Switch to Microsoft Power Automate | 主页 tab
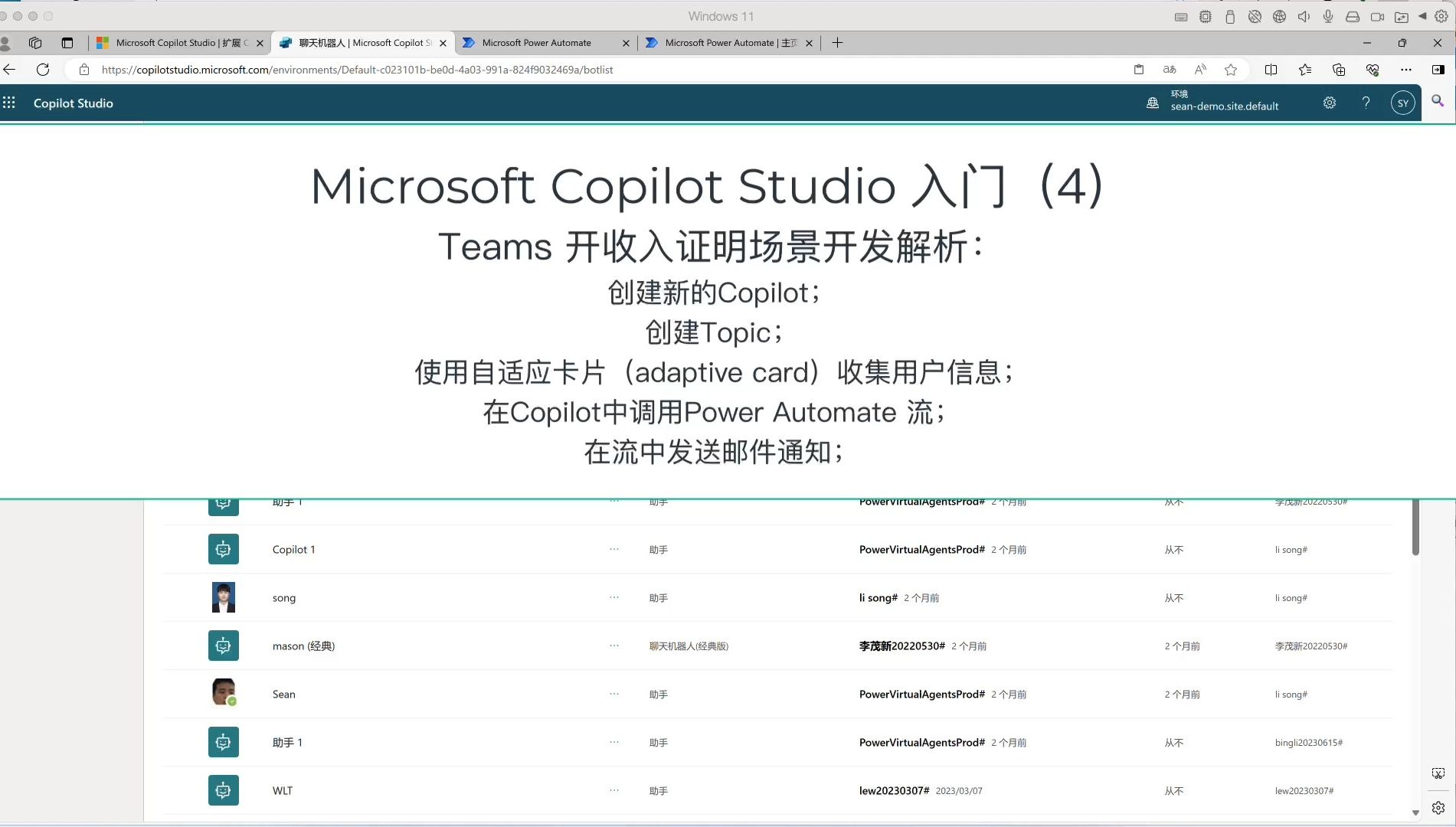The image size is (1456, 827). pos(728,43)
